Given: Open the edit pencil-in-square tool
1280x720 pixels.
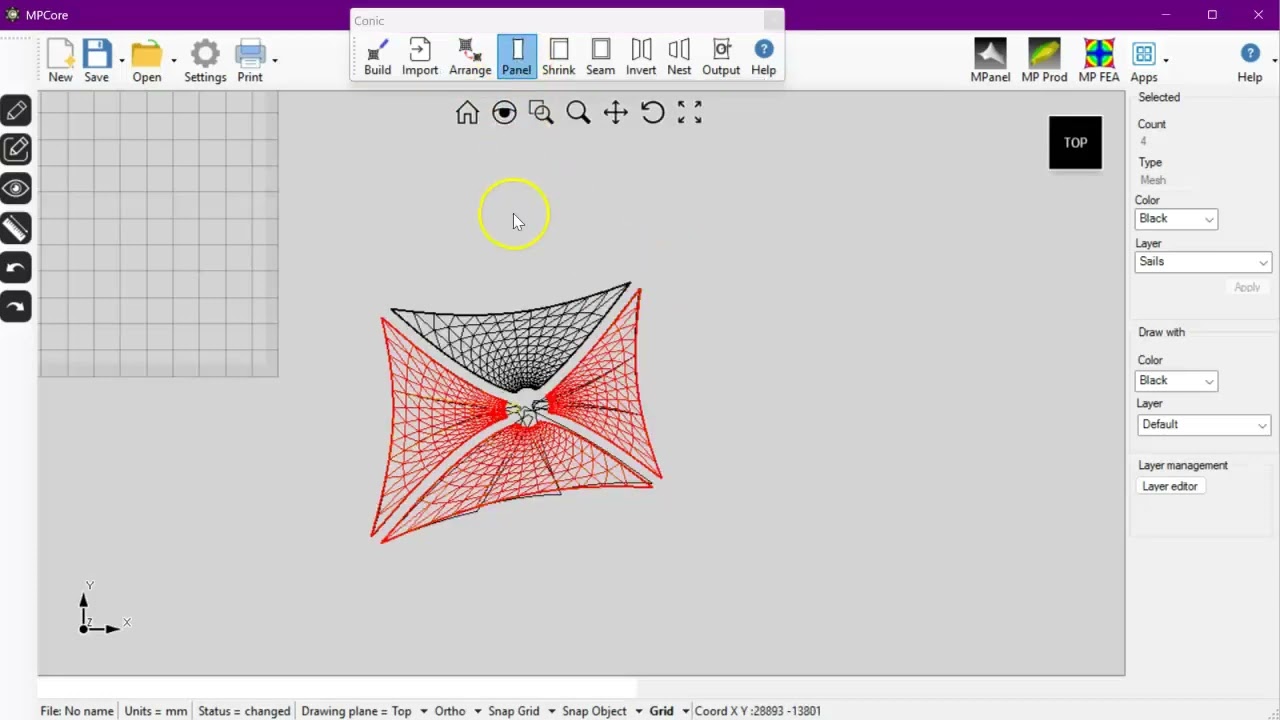Looking at the screenshot, I should pyautogui.click(x=16, y=150).
